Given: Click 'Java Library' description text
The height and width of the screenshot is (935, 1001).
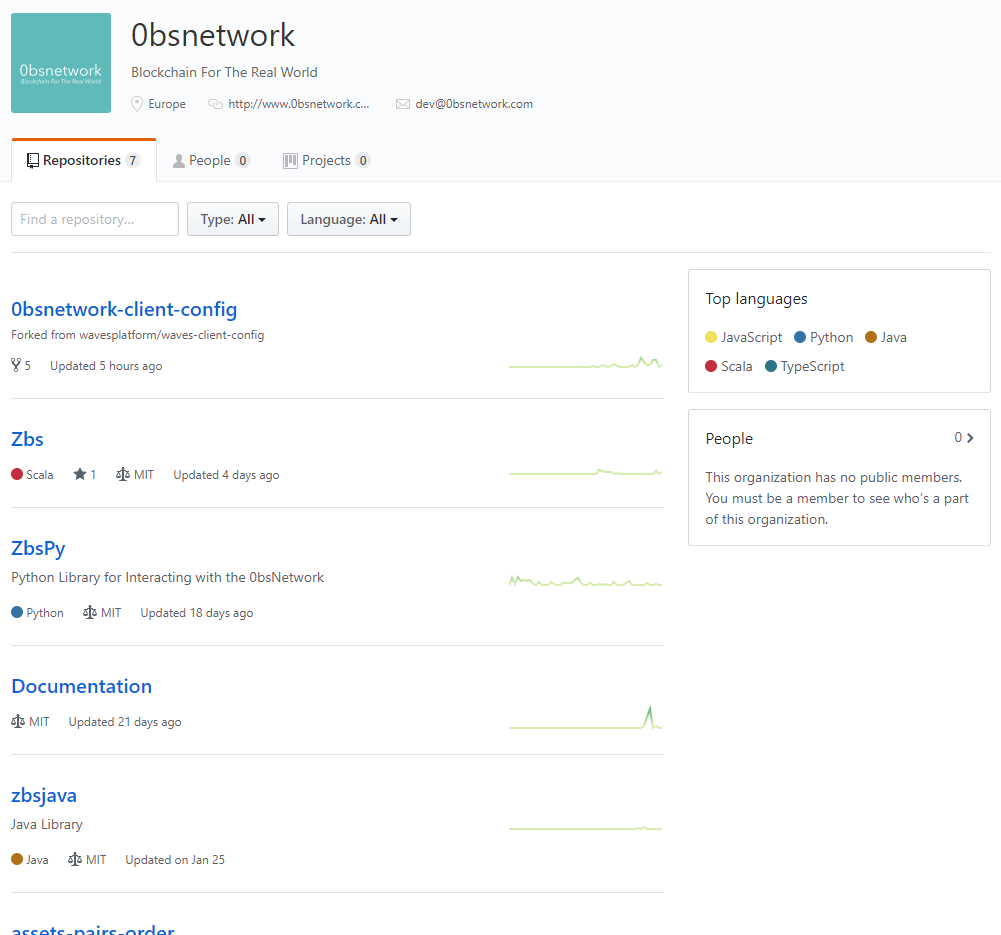Looking at the screenshot, I should point(47,824).
